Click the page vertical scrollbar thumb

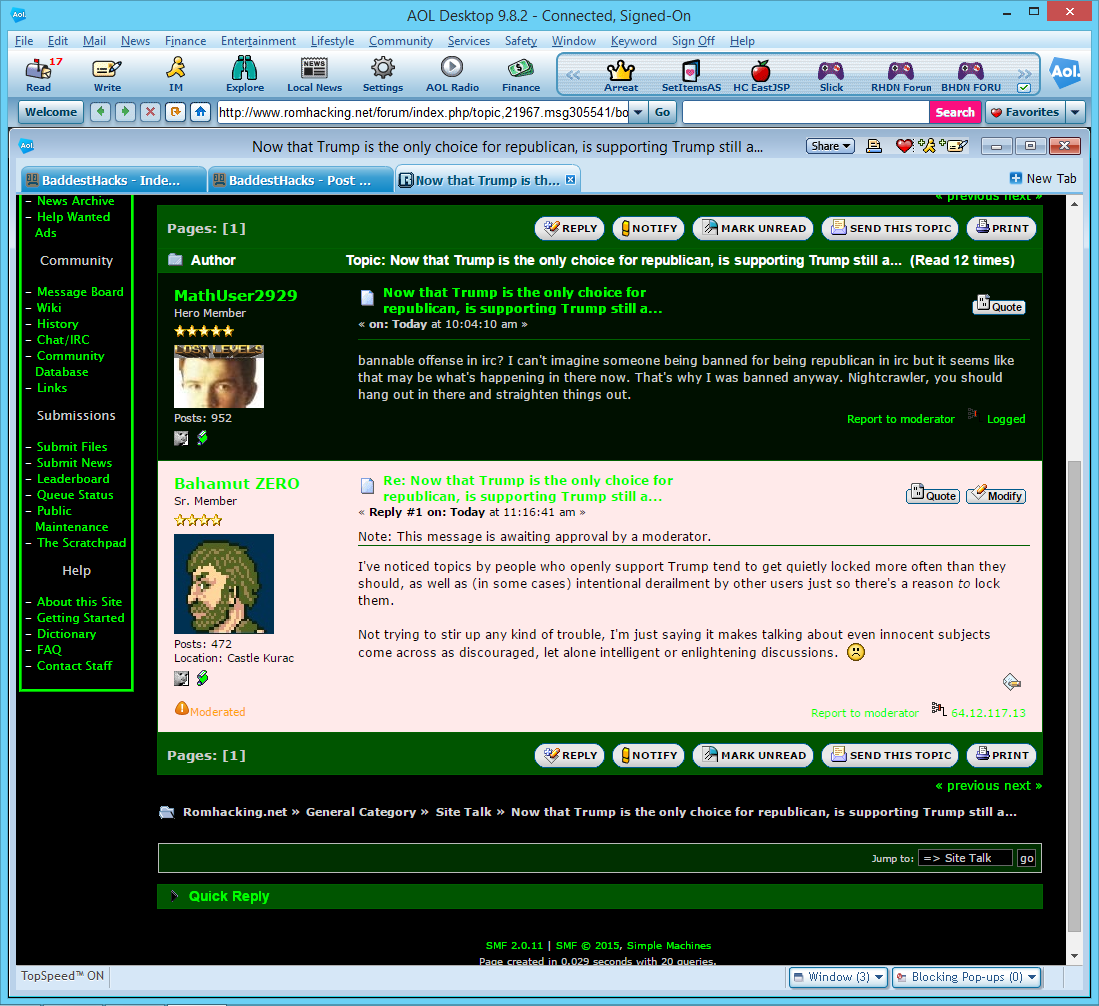(x=1074, y=694)
